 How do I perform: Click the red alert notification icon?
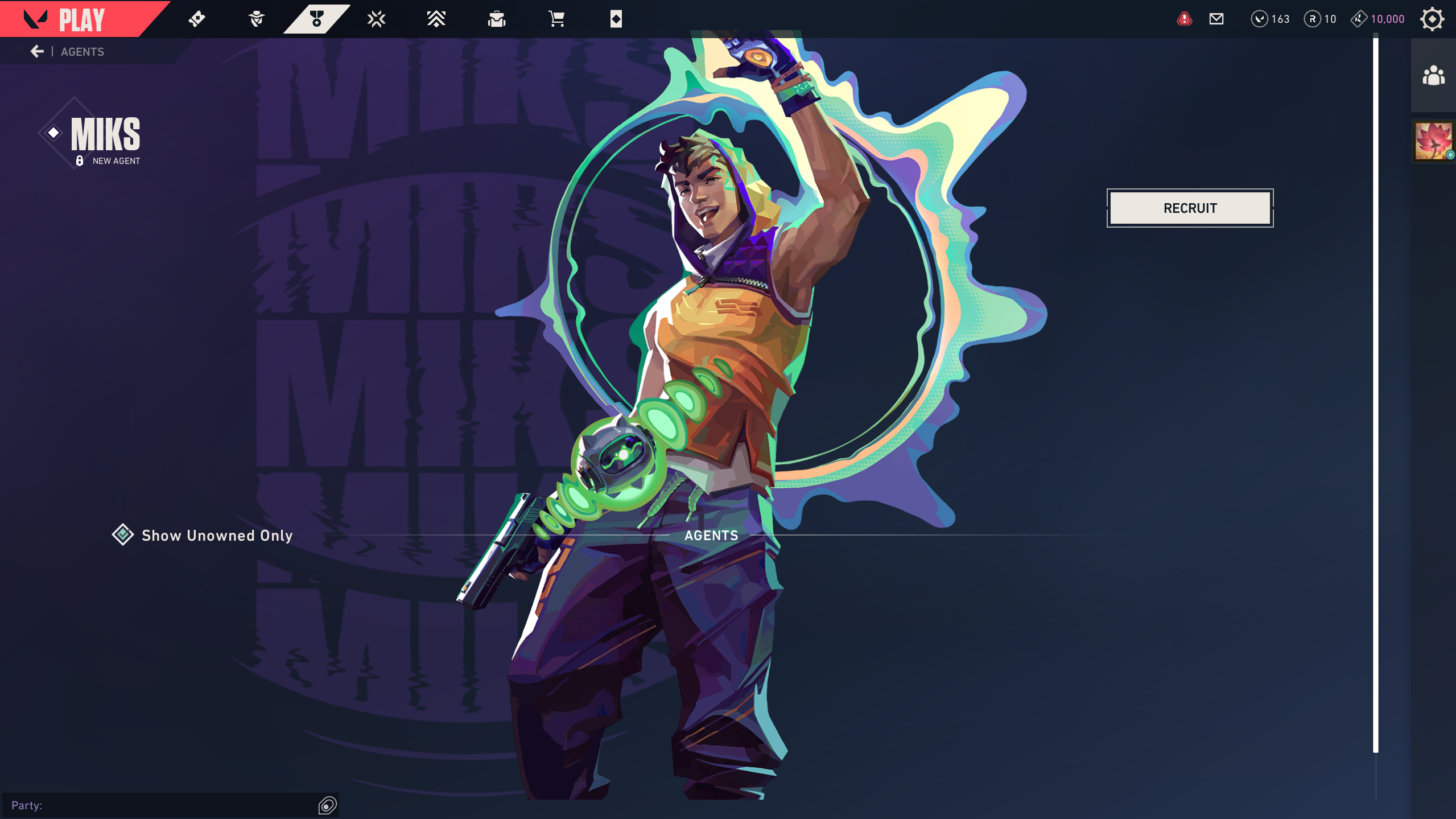coord(1185,19)
